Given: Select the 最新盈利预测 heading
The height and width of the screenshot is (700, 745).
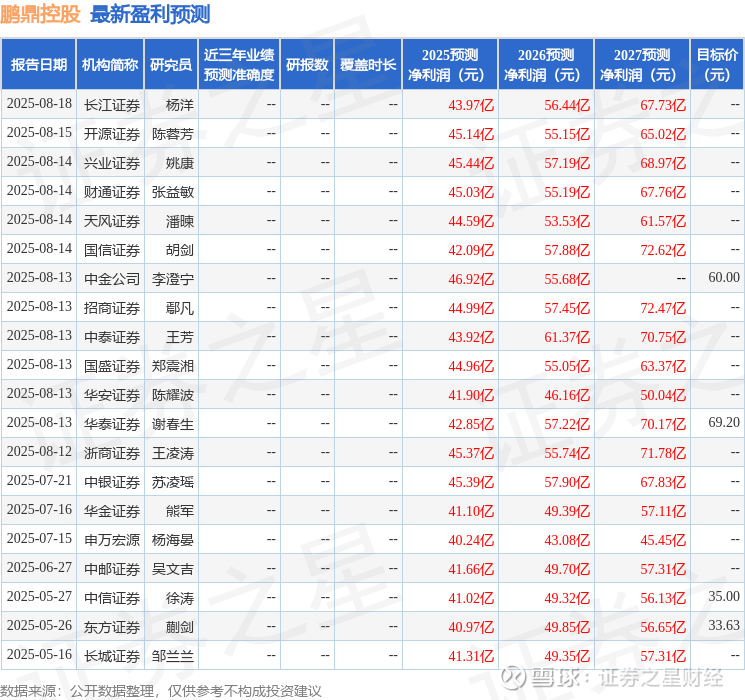Looking at the screenshot, I should pos(150,14).
